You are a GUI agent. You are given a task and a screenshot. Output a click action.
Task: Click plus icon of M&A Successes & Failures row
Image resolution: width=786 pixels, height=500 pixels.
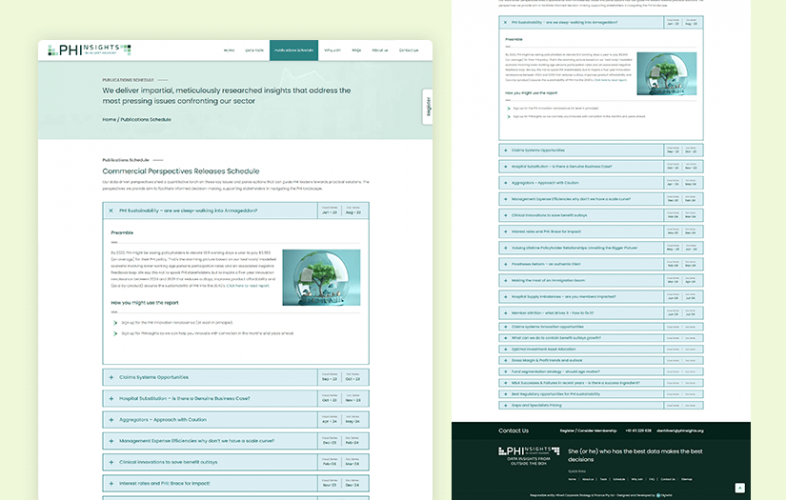(505, 383)
